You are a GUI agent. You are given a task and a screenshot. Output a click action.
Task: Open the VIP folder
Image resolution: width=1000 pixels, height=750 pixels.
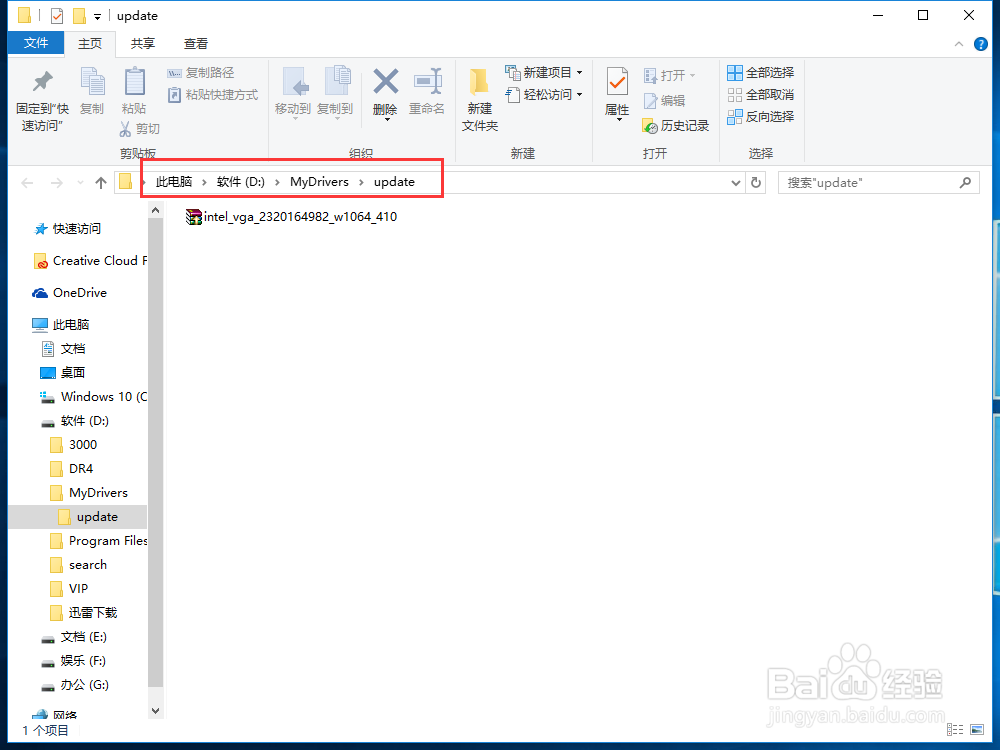coord(70,589)
